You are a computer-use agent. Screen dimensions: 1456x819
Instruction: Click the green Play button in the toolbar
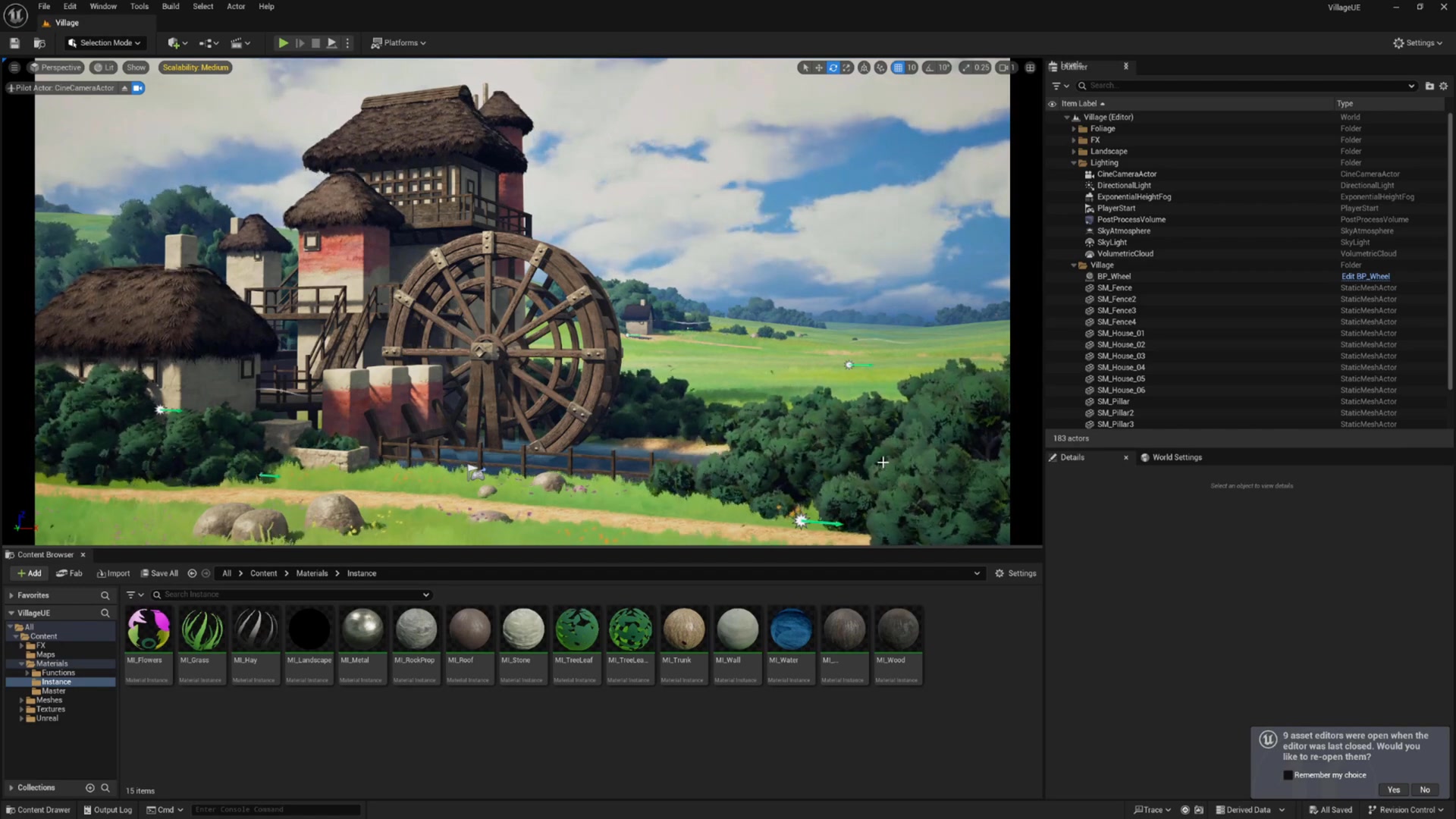[x=283, y=43]
